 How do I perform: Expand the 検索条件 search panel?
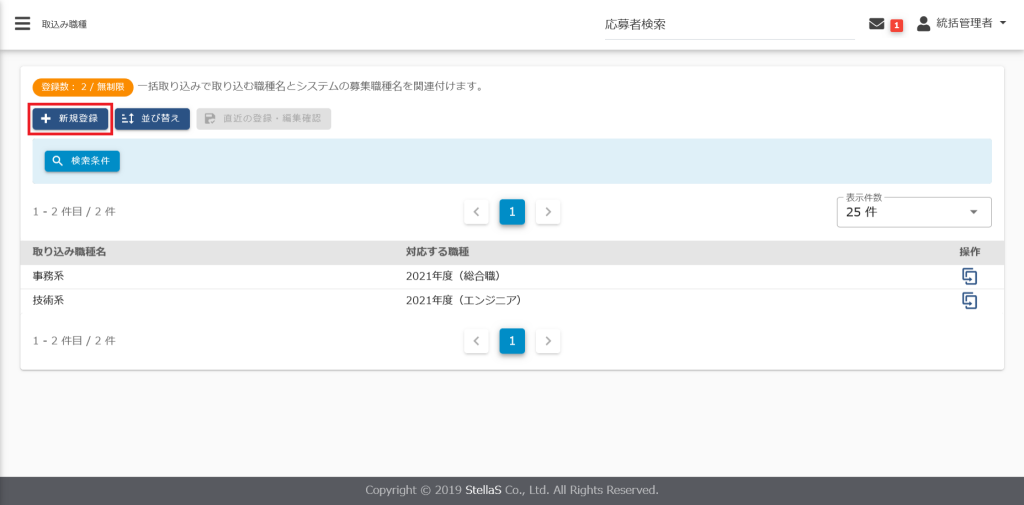(82, 161)
